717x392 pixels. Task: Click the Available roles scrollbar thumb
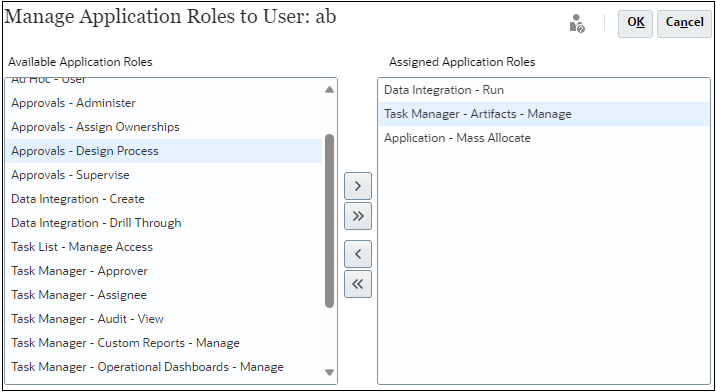329,221
